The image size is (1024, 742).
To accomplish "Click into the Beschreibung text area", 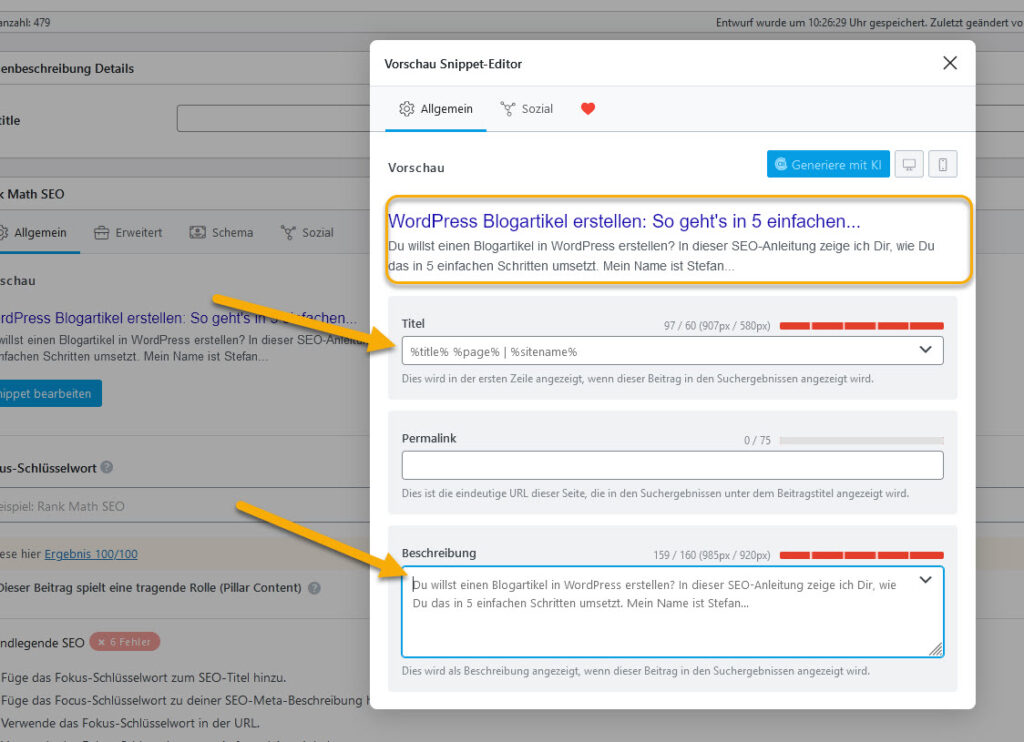I will click(672, 611).
